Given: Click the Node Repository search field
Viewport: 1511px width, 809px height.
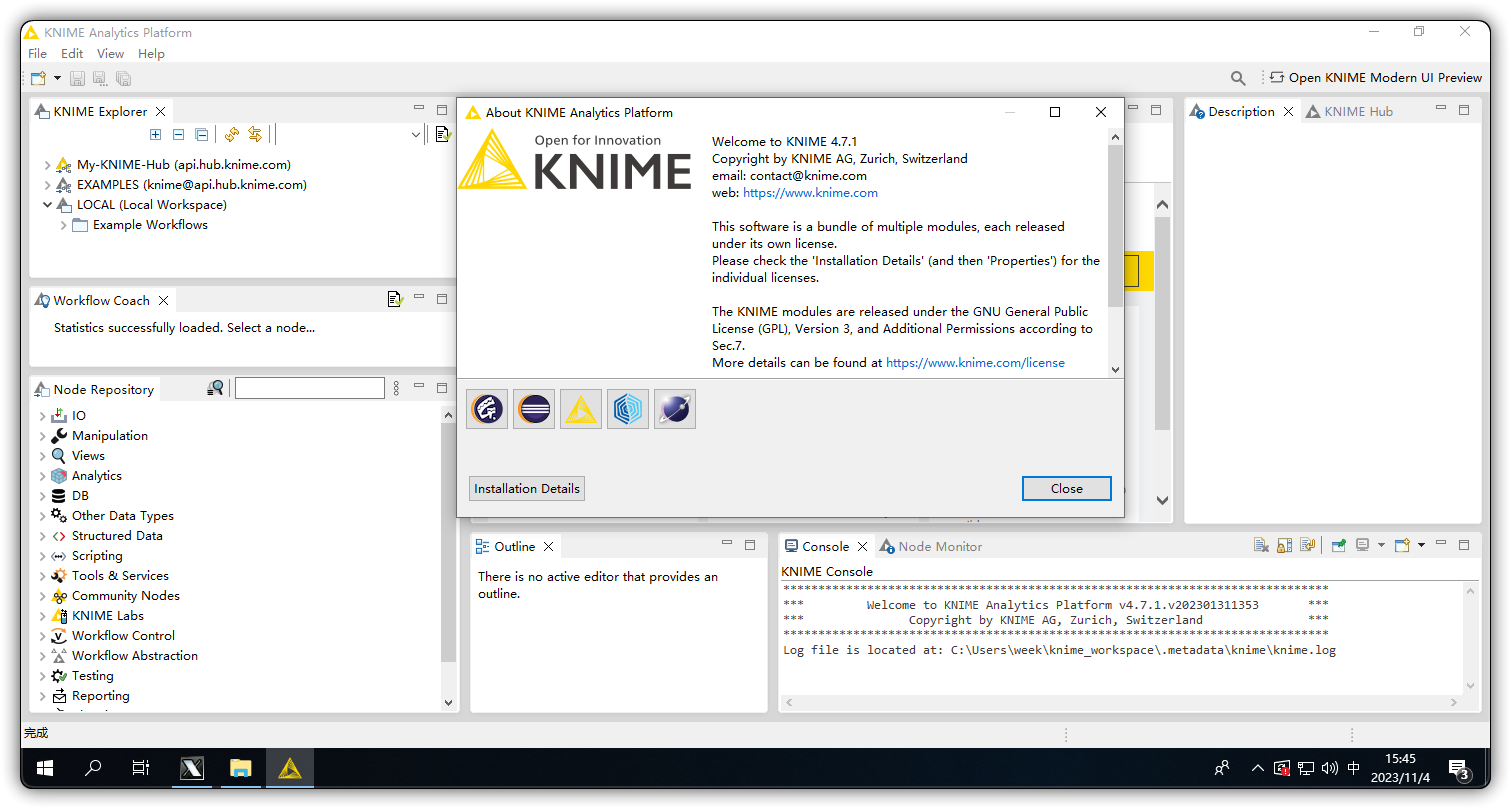Looking at the screenshot, I should pyautogui.click(x=310, y=388).
